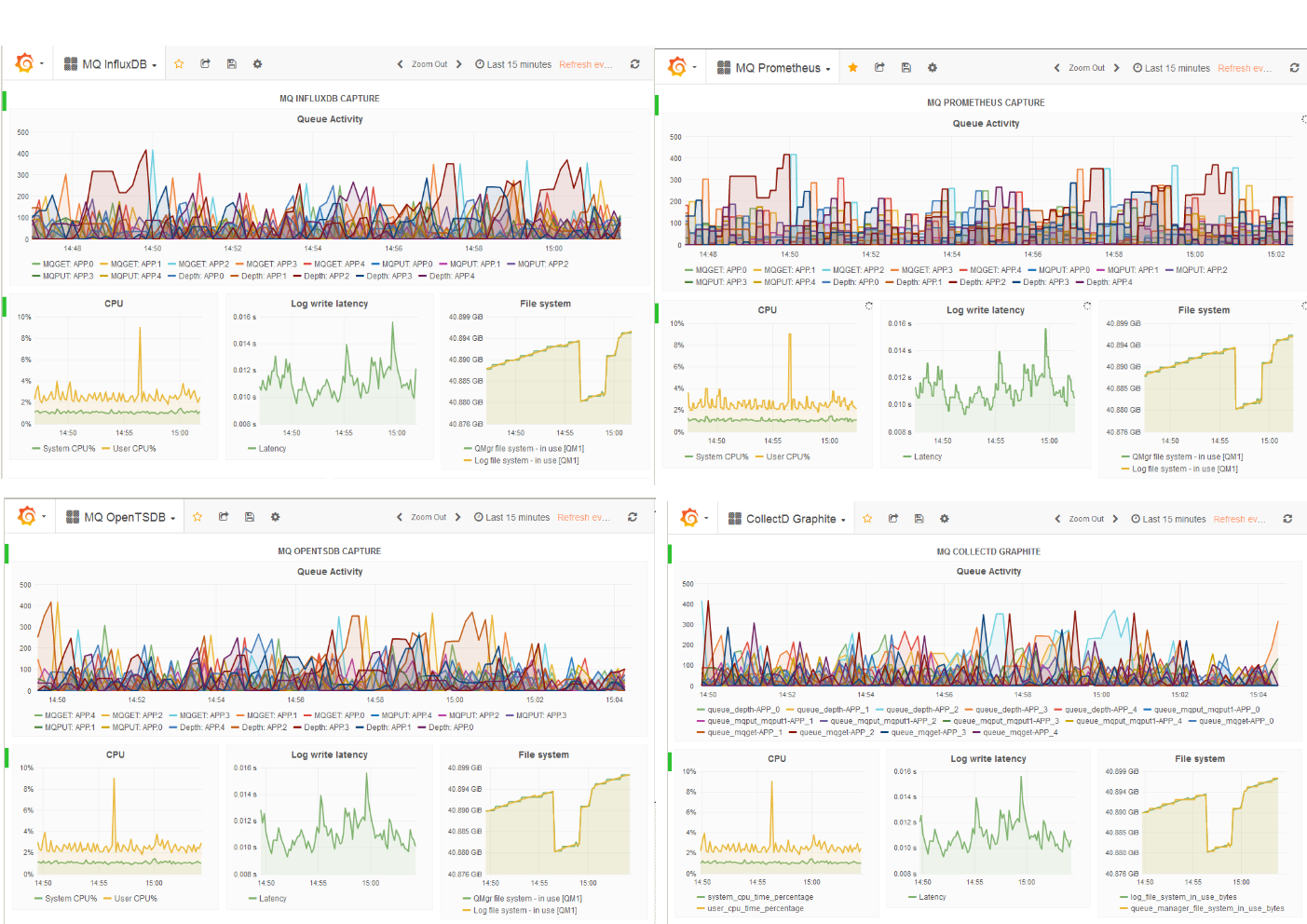This screenshot has height=924, width=1307.
Task: Shift time range forward in MQ Prometheus
Action: pos(1116,68)
